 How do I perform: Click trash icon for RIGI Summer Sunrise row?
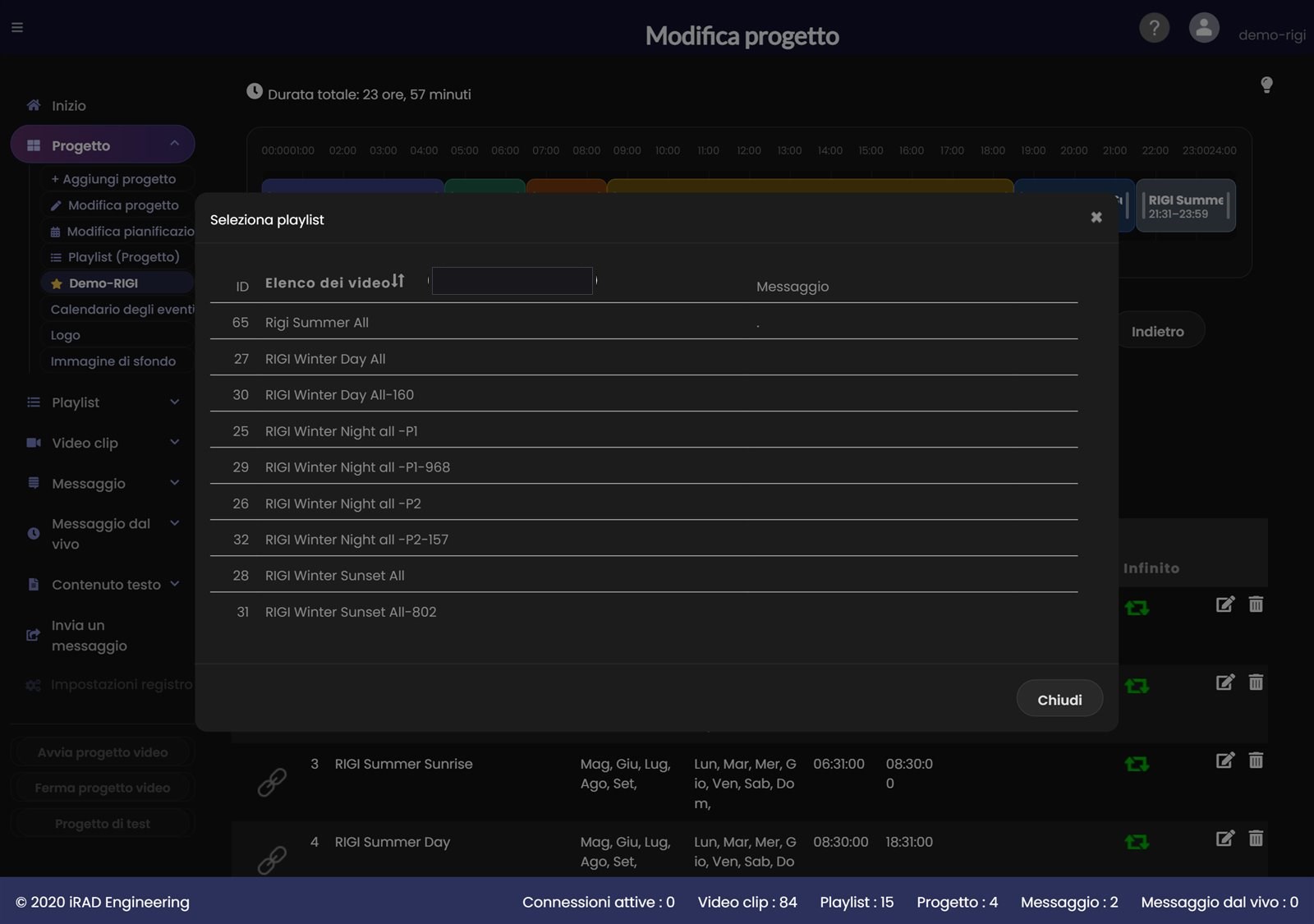coord(1256,761)
